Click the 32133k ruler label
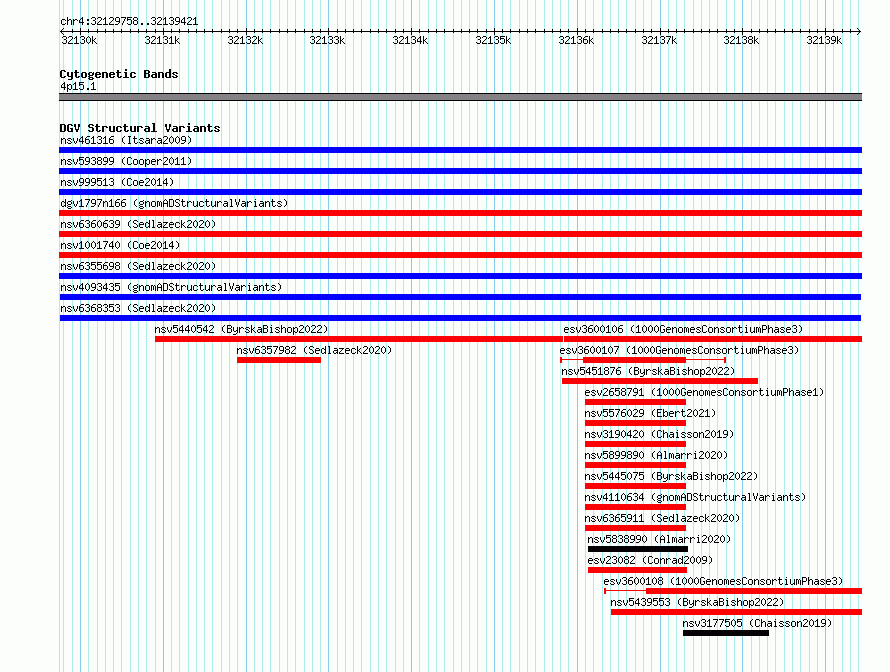Viewport: 890px width, 672px height. click(x=327, y=40)
